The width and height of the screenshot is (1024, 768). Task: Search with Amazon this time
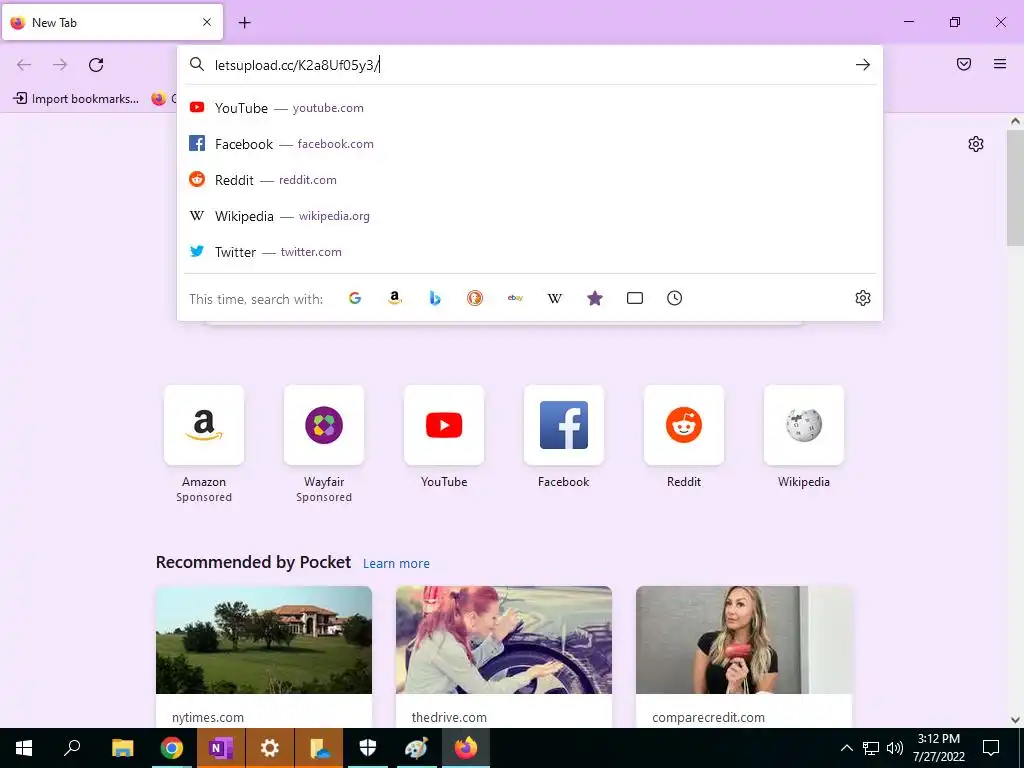coord(394,298)
